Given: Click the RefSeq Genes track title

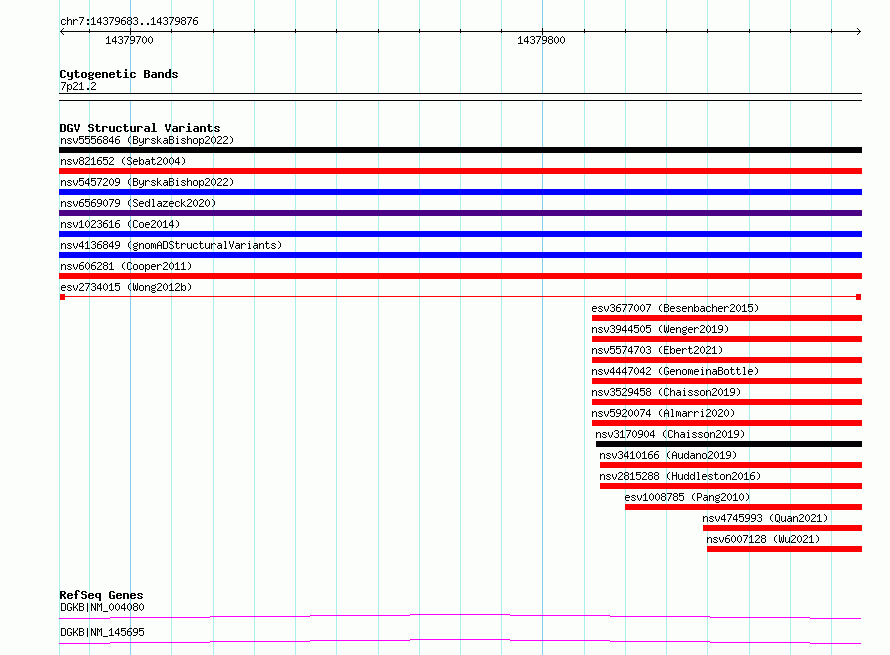Looking at the screenshot, I should [x=102, y=595].
